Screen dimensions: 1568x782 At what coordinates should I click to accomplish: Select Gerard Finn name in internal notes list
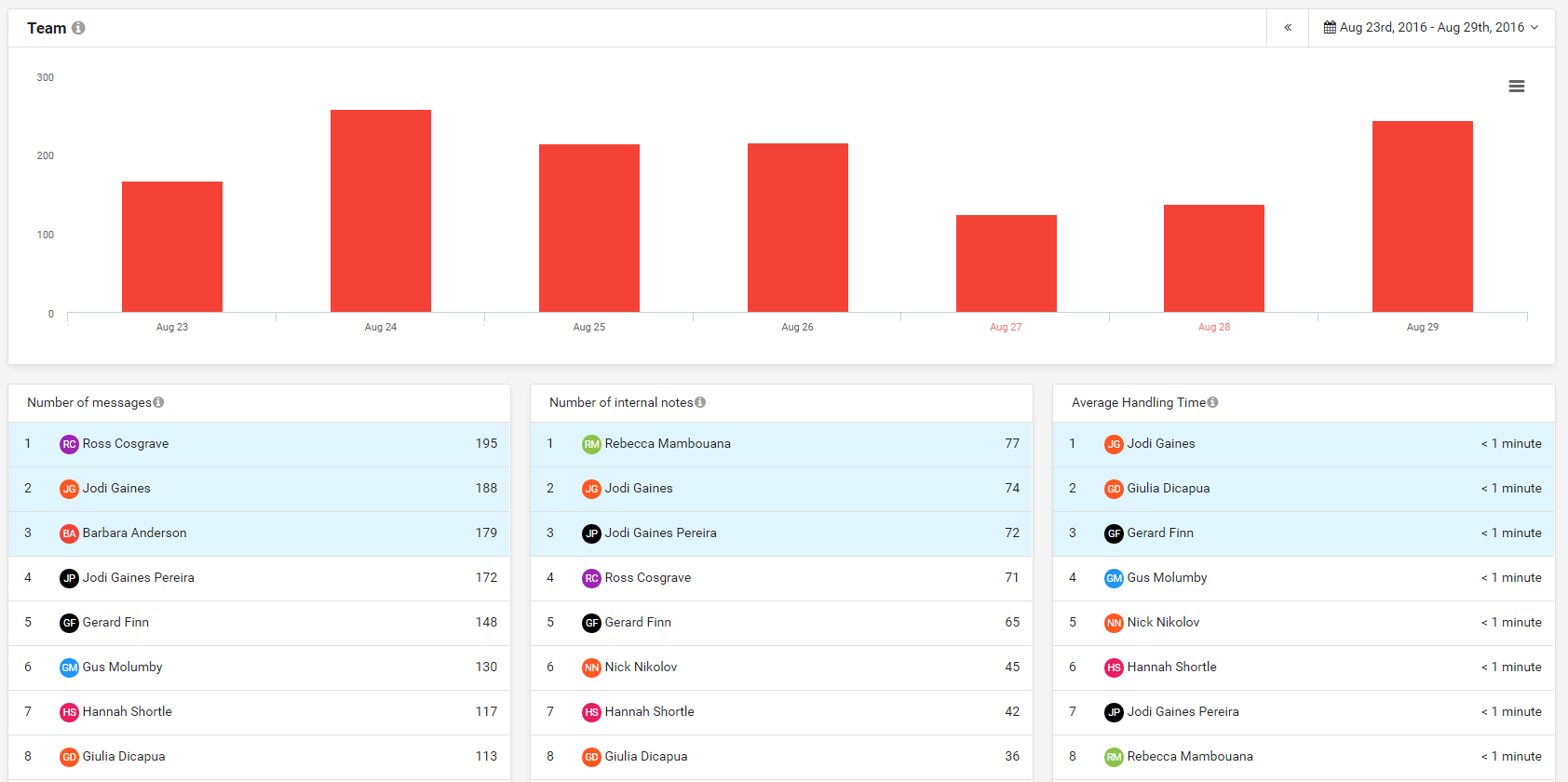(x=638, y=622)
